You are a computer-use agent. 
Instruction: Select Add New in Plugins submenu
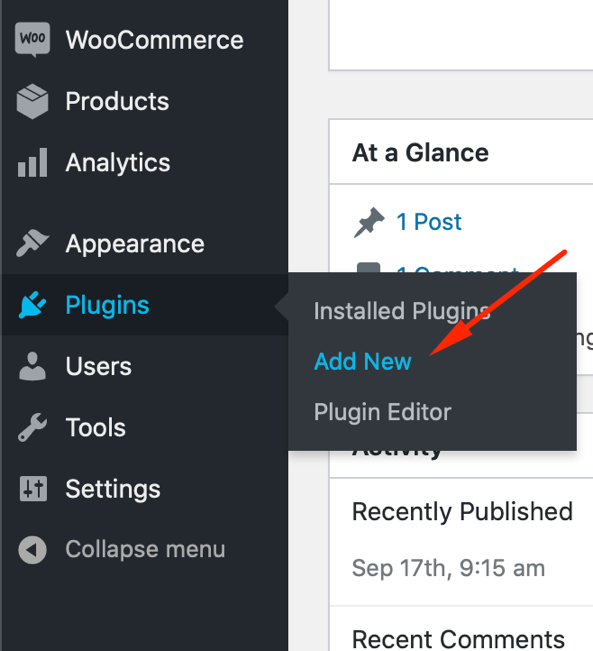[x=363, y=361]
